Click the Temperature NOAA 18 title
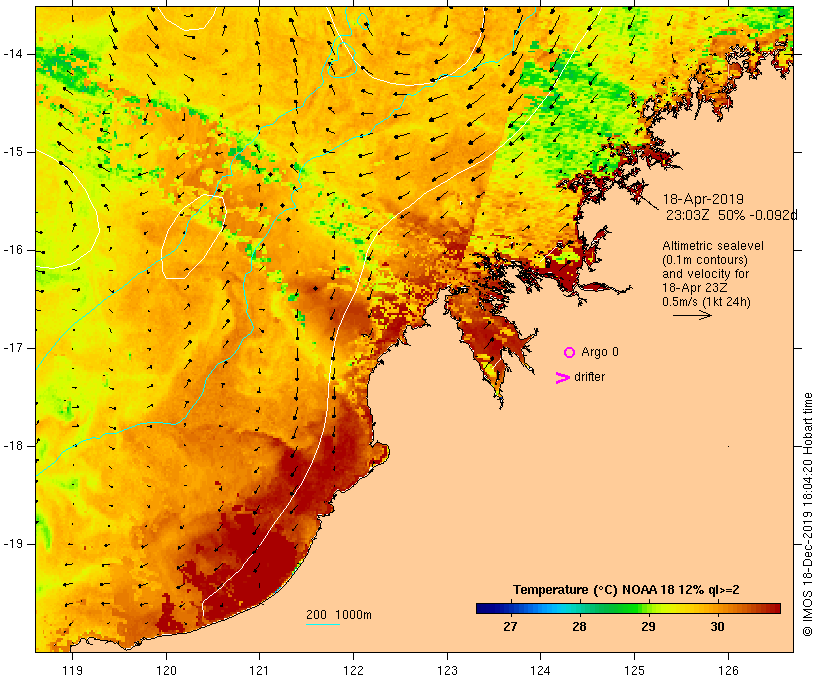The height and width of the screenshot is (680, 820). coord(626,590)
